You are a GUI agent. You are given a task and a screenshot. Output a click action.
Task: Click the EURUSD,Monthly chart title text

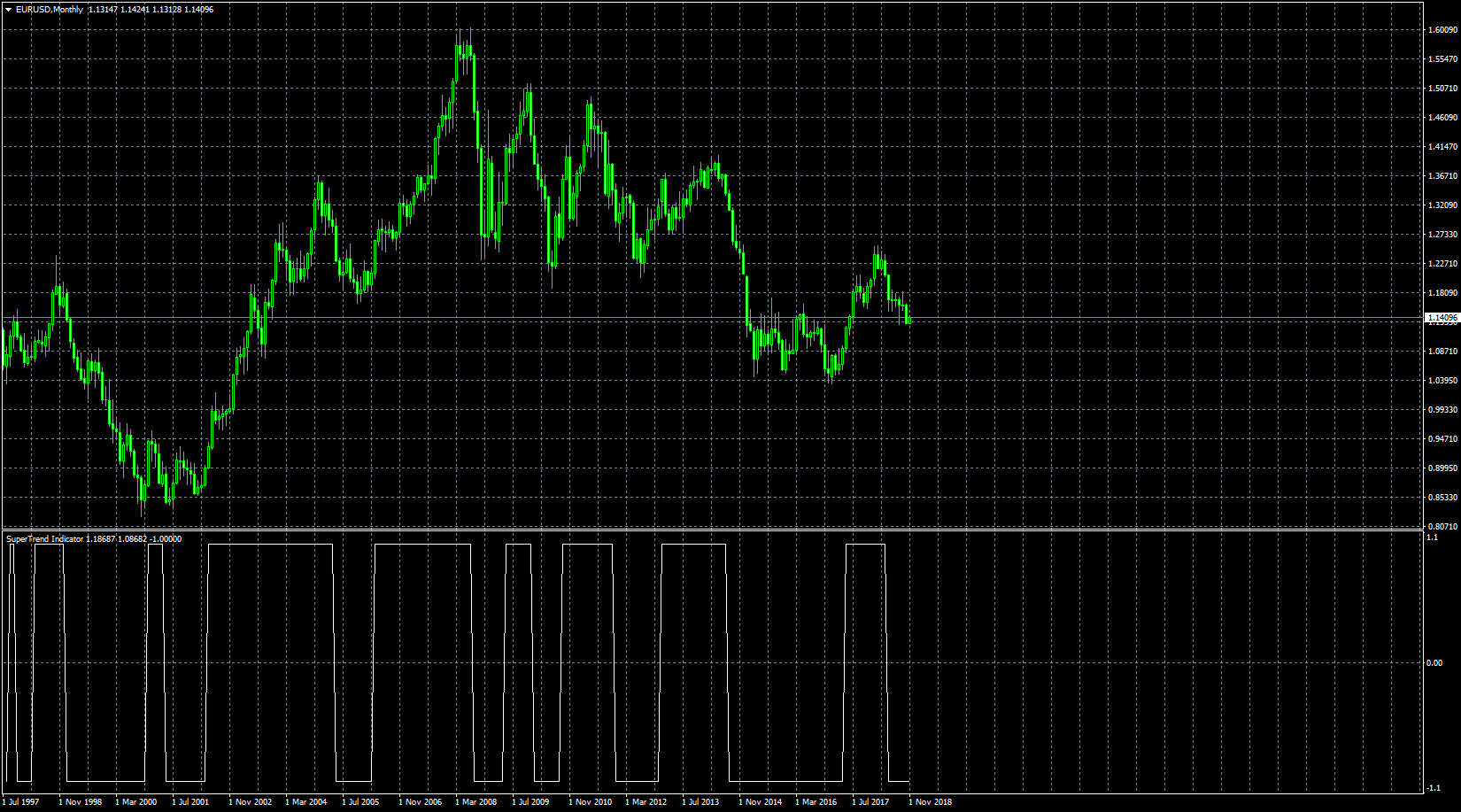(50, 10)
